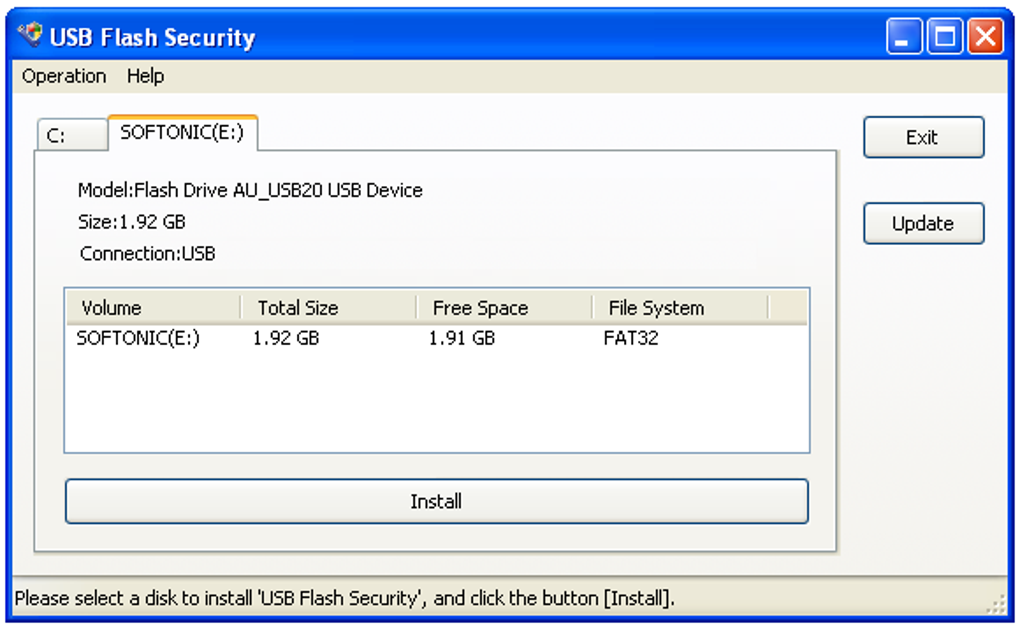Minimize the USB Flash Security window

904,38
